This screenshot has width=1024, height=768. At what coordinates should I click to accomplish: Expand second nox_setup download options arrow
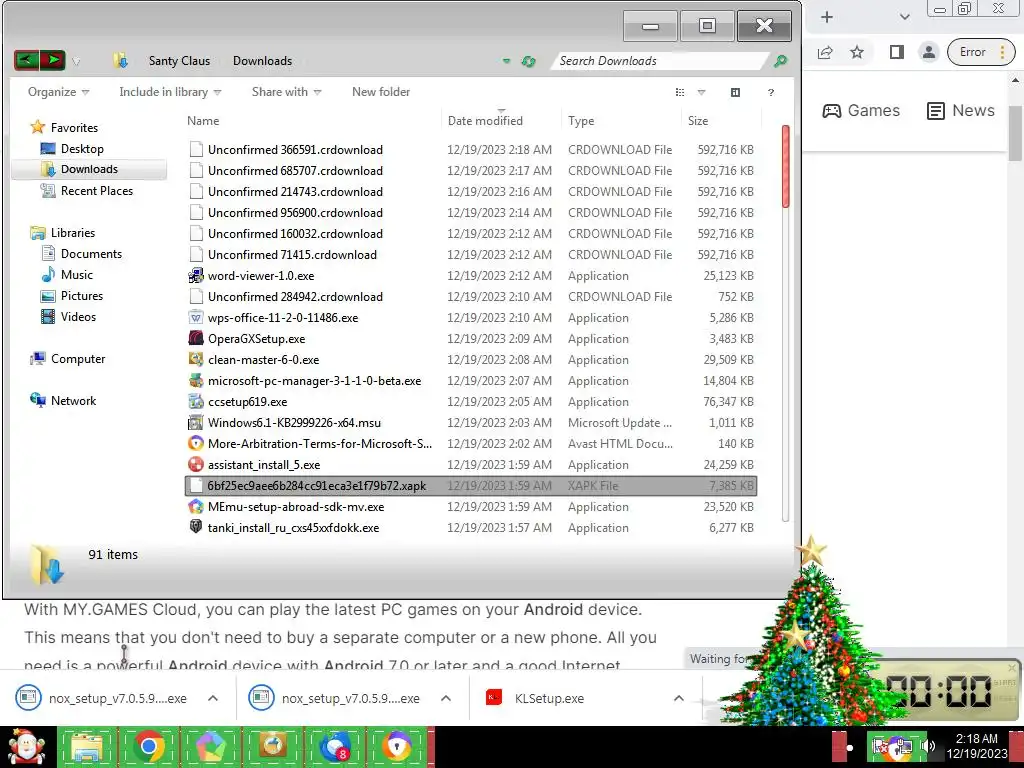446,698
